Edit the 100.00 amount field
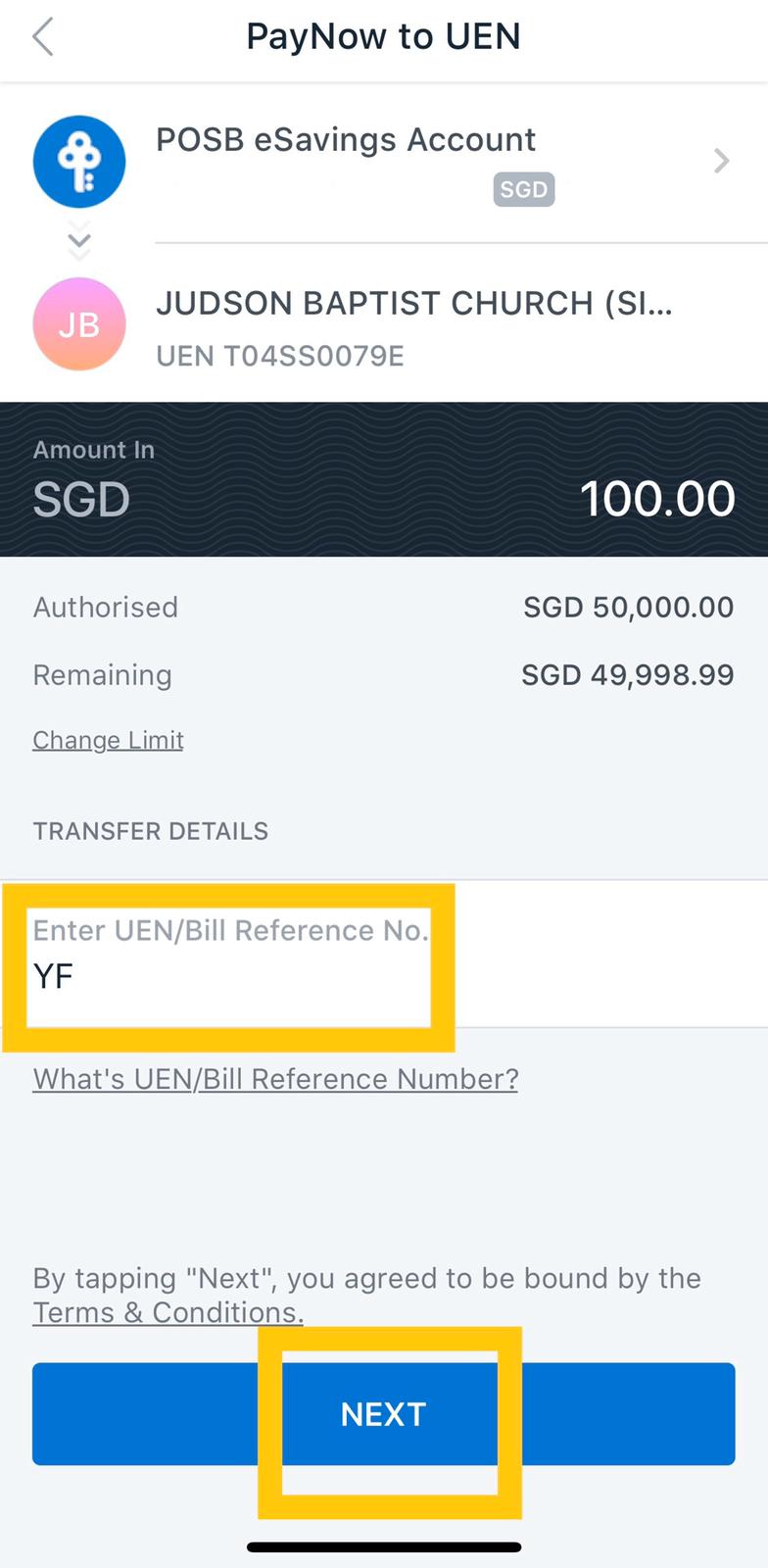Screen dimensions: 768x1568 657,499
